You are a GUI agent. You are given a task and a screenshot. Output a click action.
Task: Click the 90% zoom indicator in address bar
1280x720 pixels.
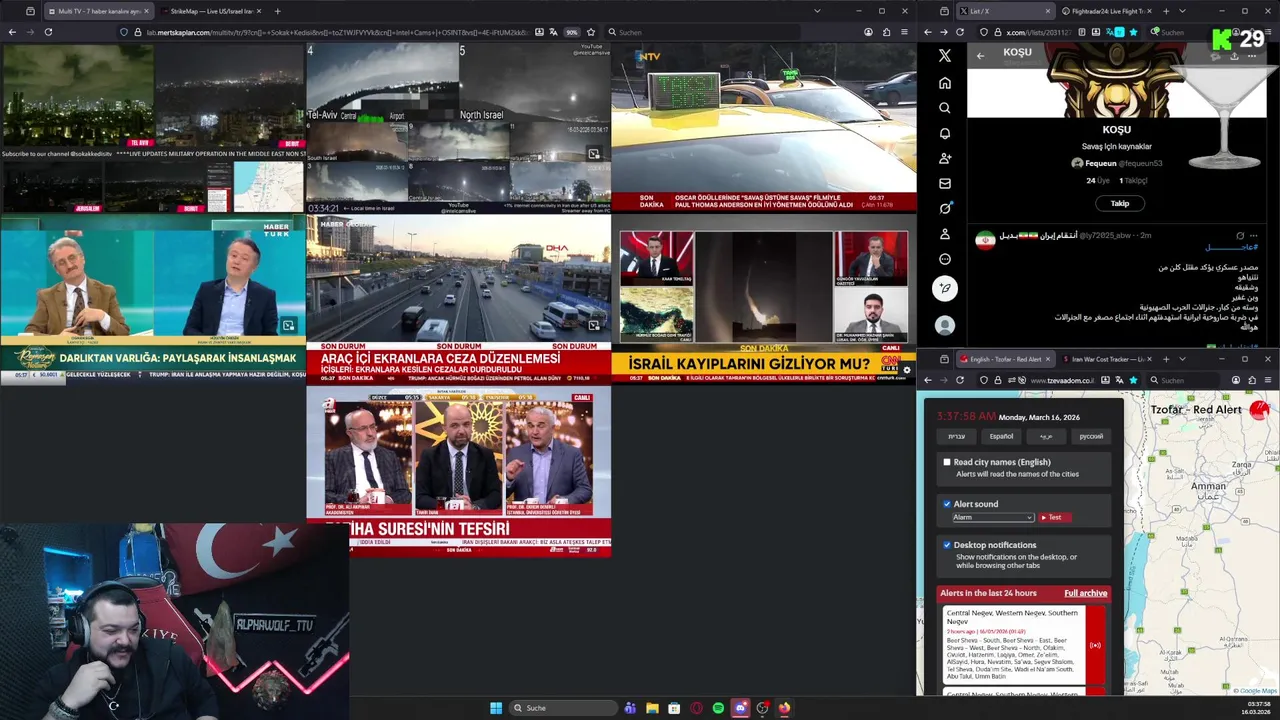[572, 32]
